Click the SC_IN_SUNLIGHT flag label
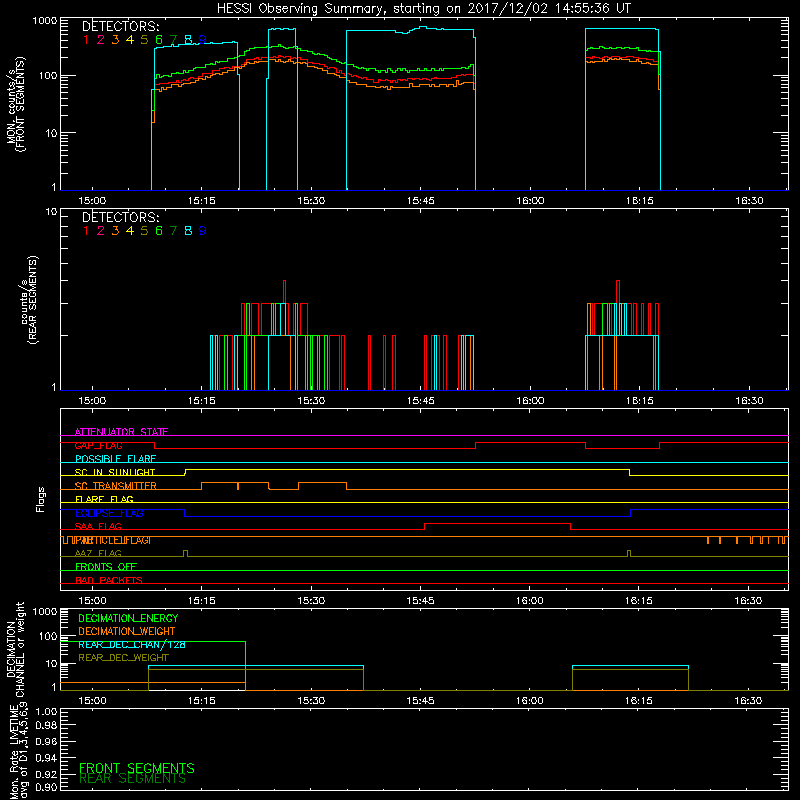This screenshot has height=800, width=800. (115, 472)
